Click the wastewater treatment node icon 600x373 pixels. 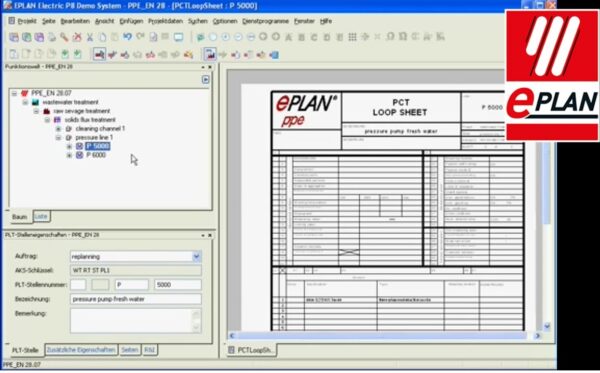pyautogui.click(x=35, y=102)
